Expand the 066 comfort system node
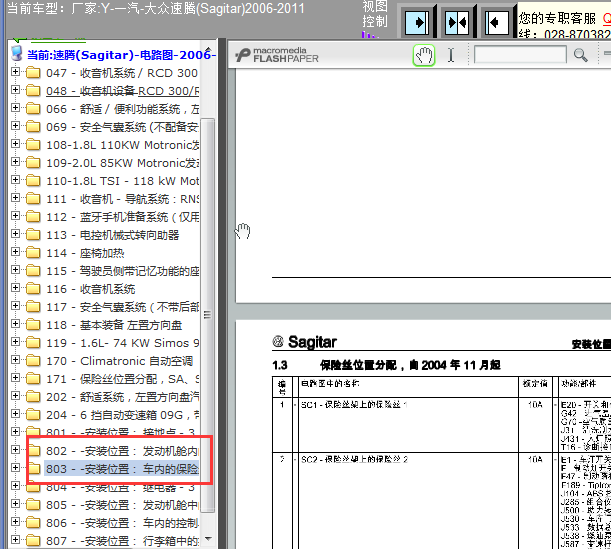The image size is (611, 549). [15, 108]
